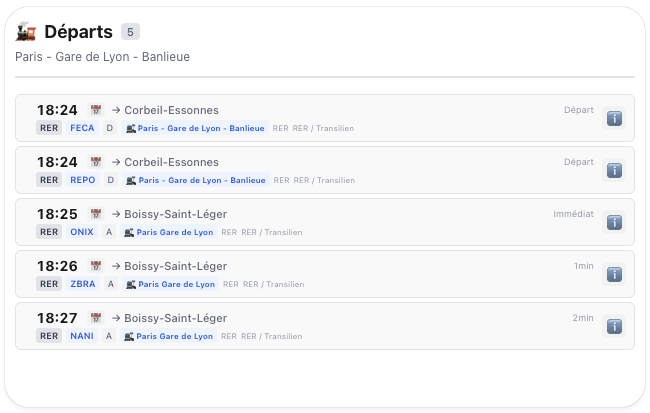Viewport: 650px width, 413px height.
Task: Click the train icon beside Départs
Action: coord(26,32)
